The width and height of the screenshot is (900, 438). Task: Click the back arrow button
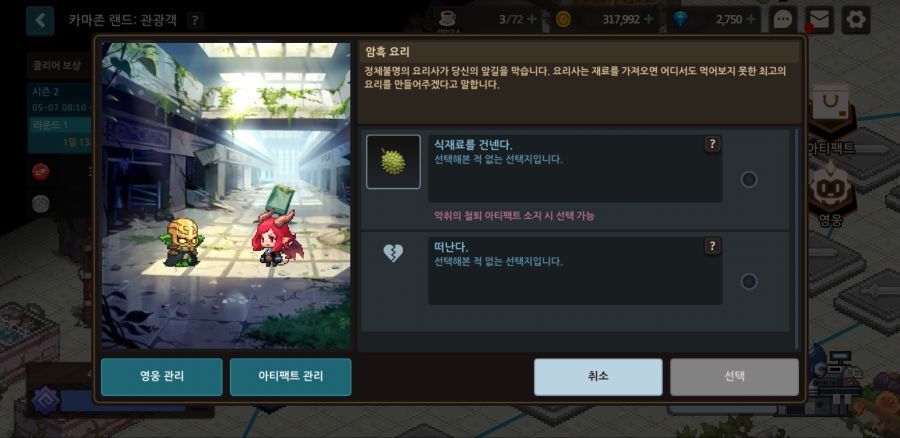click(x=40, y=21)
